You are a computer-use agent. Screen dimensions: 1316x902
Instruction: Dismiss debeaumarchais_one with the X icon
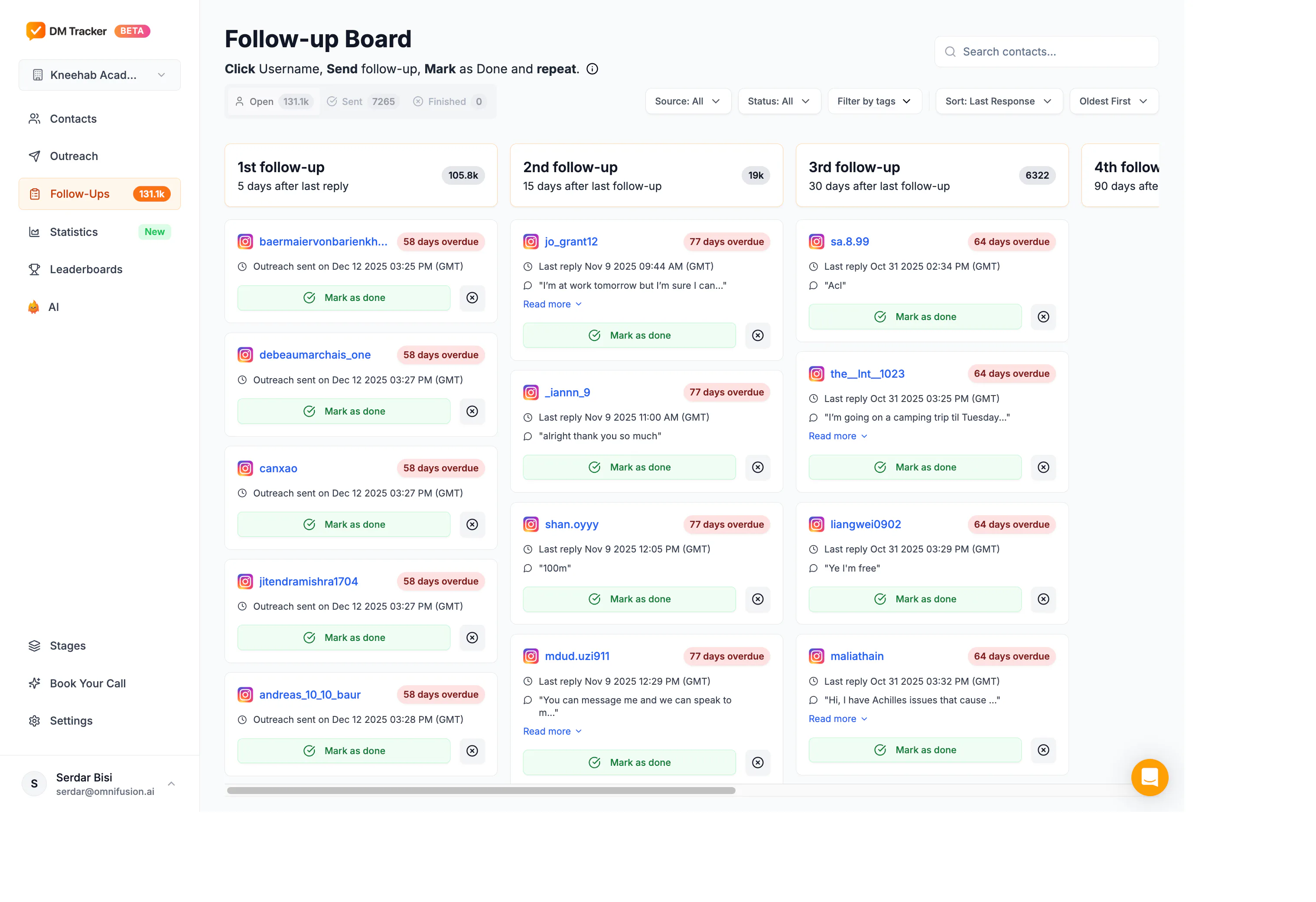tap(472, 412)
